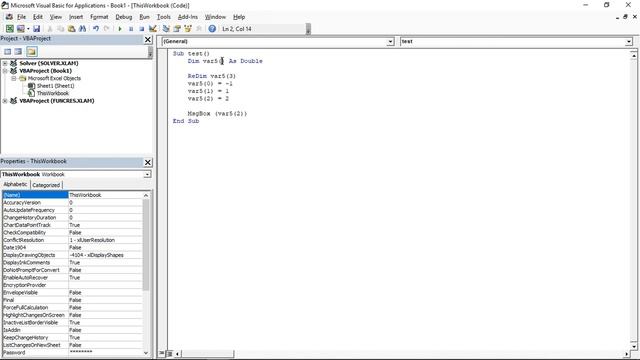
Task: Open the File menu
Action: [21, 17]
